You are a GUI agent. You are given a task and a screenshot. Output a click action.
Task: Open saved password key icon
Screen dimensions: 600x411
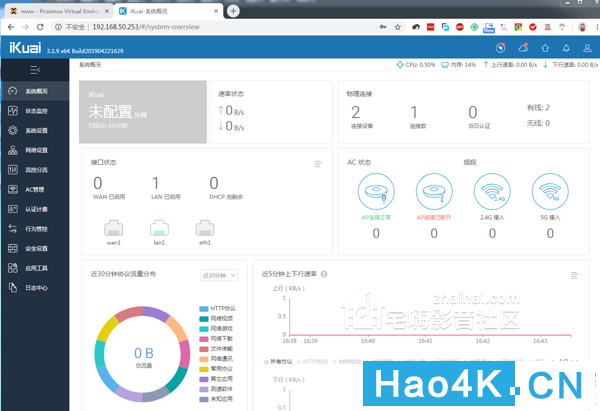tap(383, 27)
